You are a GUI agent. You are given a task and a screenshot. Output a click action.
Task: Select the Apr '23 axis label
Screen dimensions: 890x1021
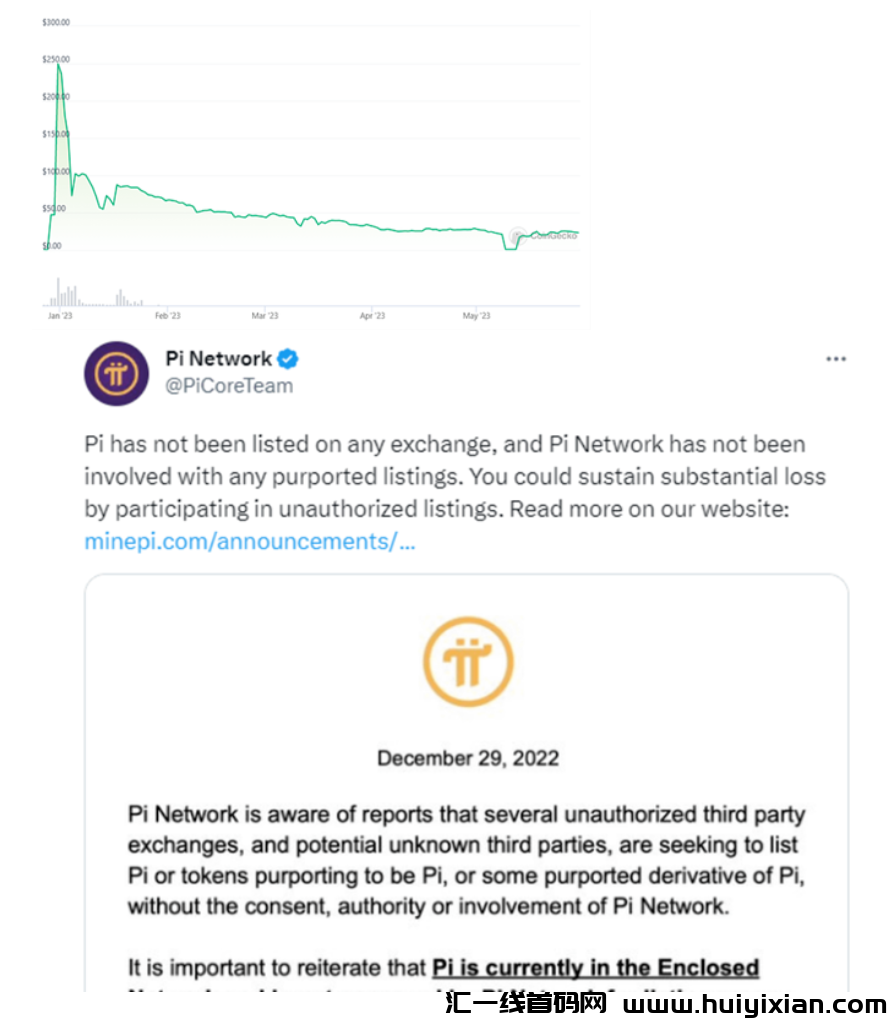pos(372,316)
